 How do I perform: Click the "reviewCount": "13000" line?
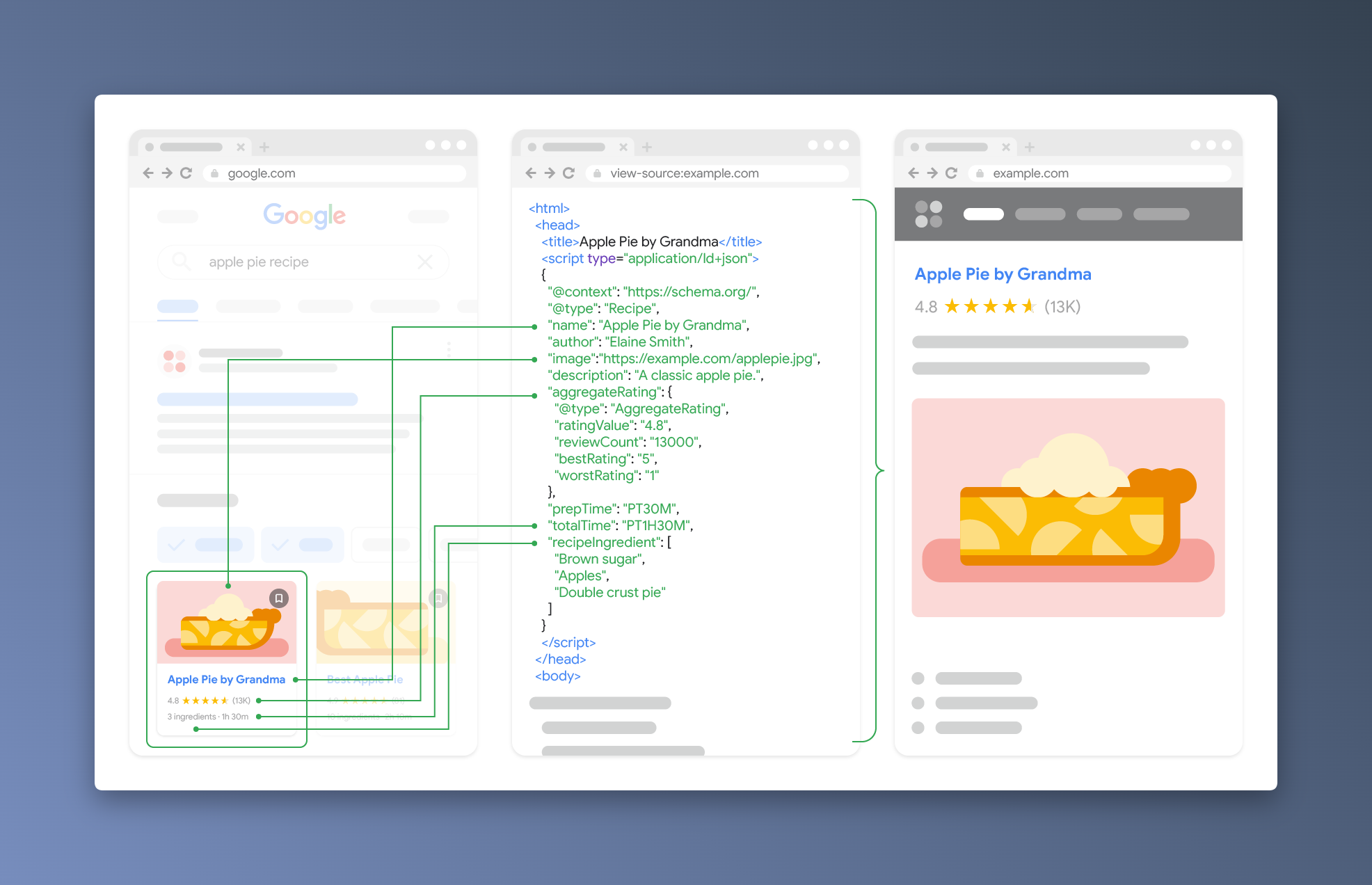pyautogui.click(x=628, y=442)
